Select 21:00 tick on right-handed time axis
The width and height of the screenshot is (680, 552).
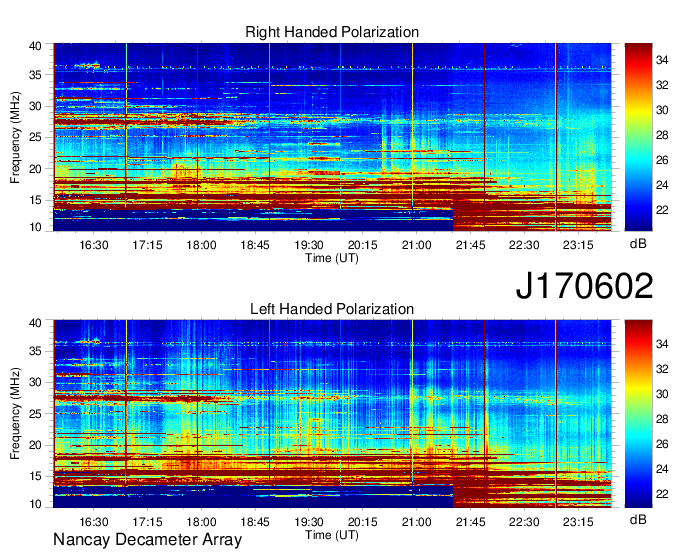point(416,245)
